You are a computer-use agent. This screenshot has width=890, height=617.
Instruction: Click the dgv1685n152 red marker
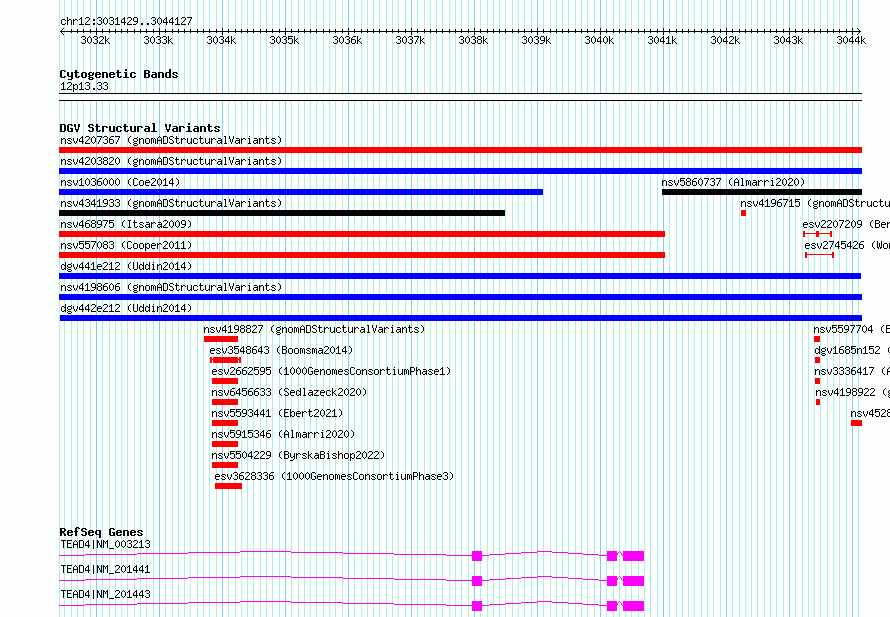click(x=817, y=360)
